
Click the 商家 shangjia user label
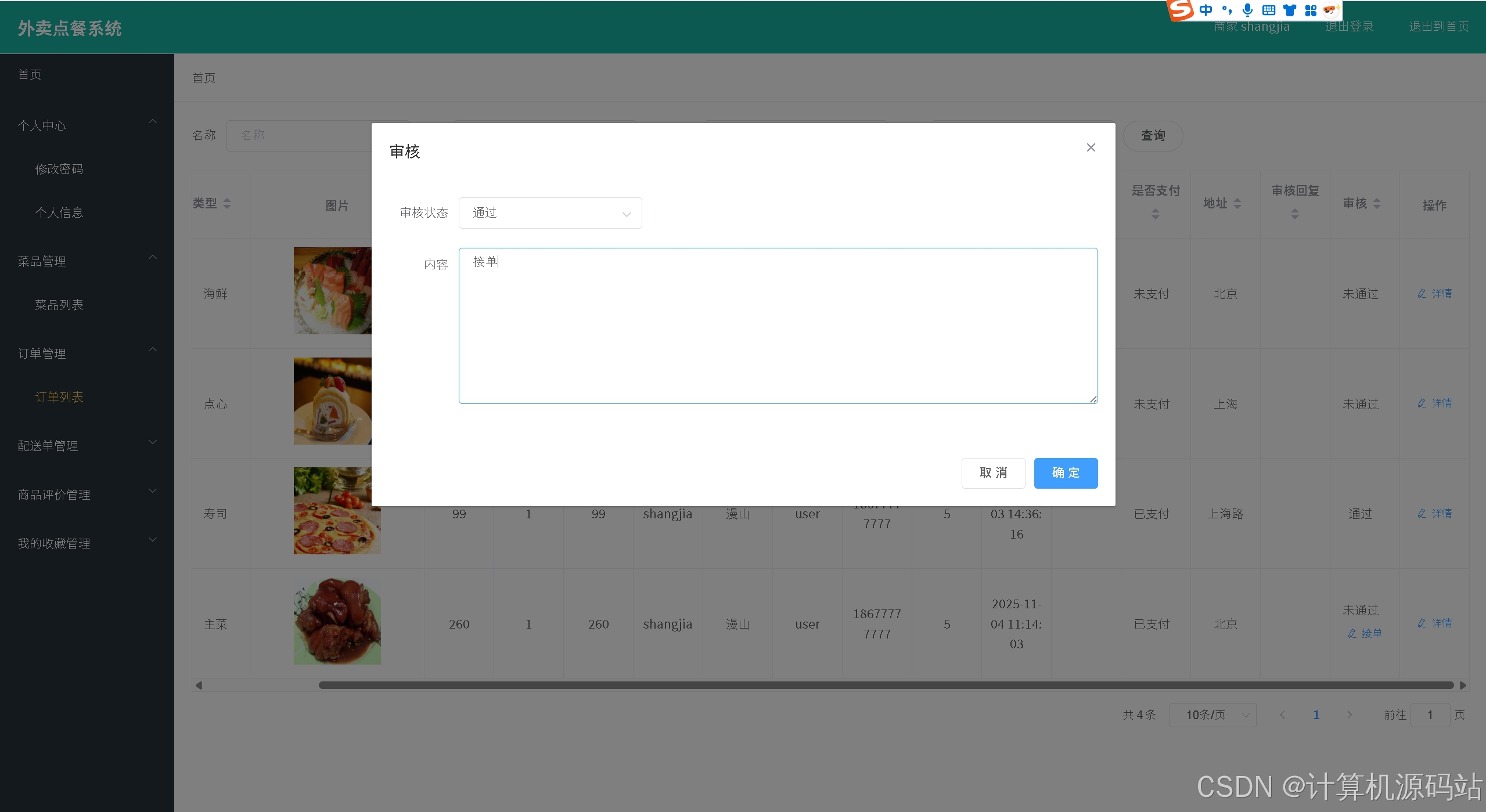point(1252,27)
